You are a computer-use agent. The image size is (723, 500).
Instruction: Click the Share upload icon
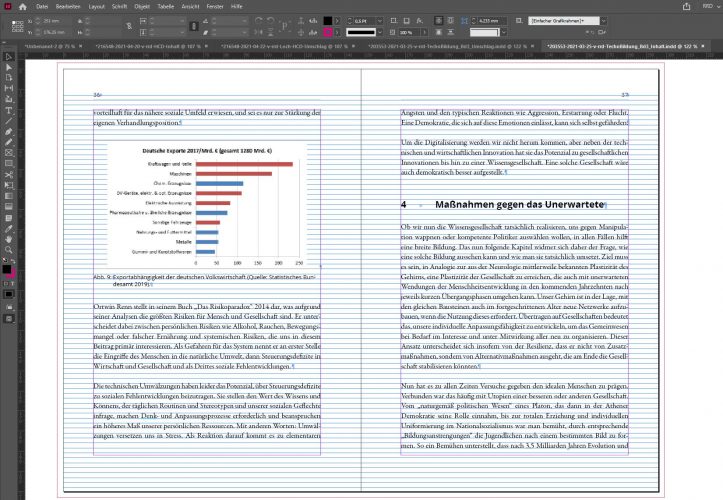pyautogui.click(x=687, y=6)
